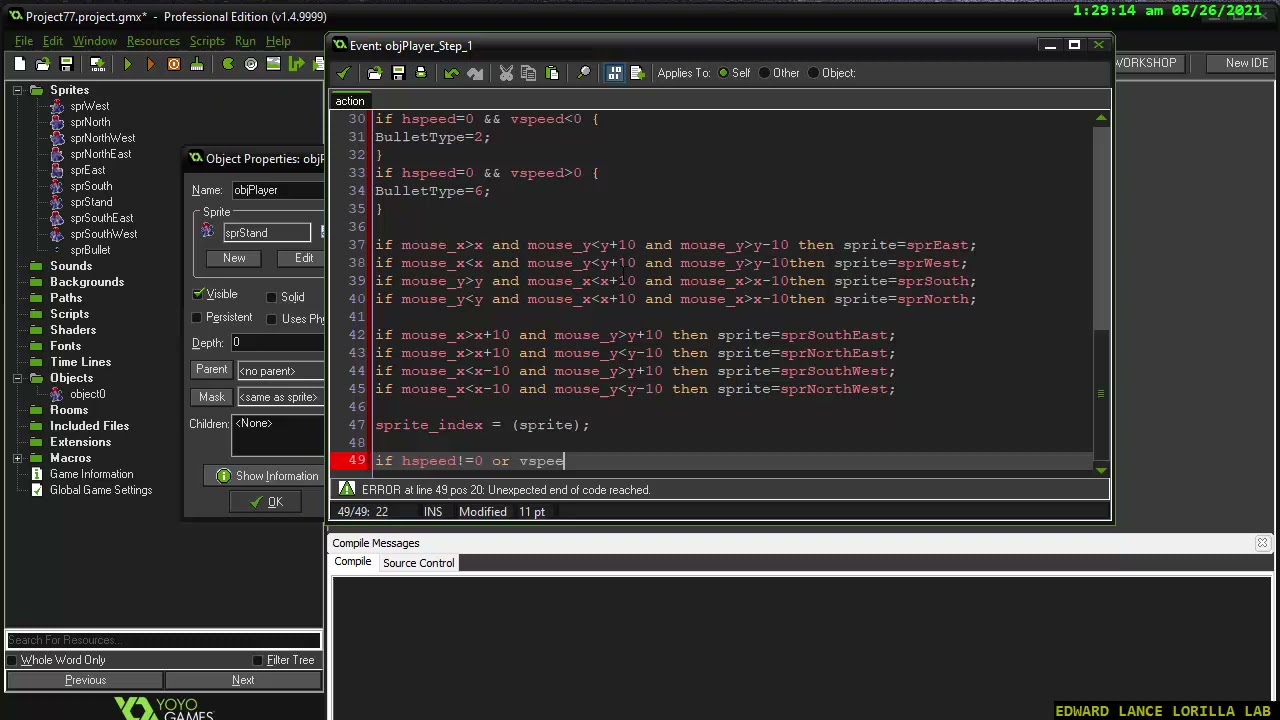This screenshot has width=1280, height=720.
Task: Run the game with green play icon
Action: [127, 64]
